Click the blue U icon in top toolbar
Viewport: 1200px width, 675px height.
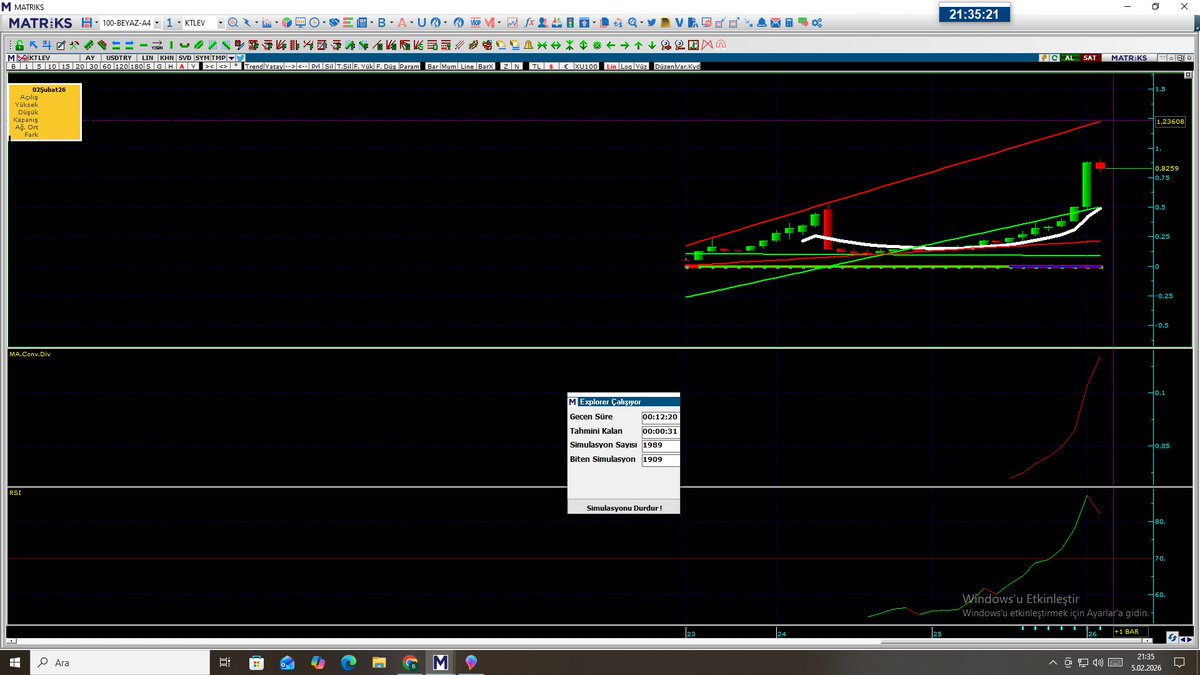point(422,22)
